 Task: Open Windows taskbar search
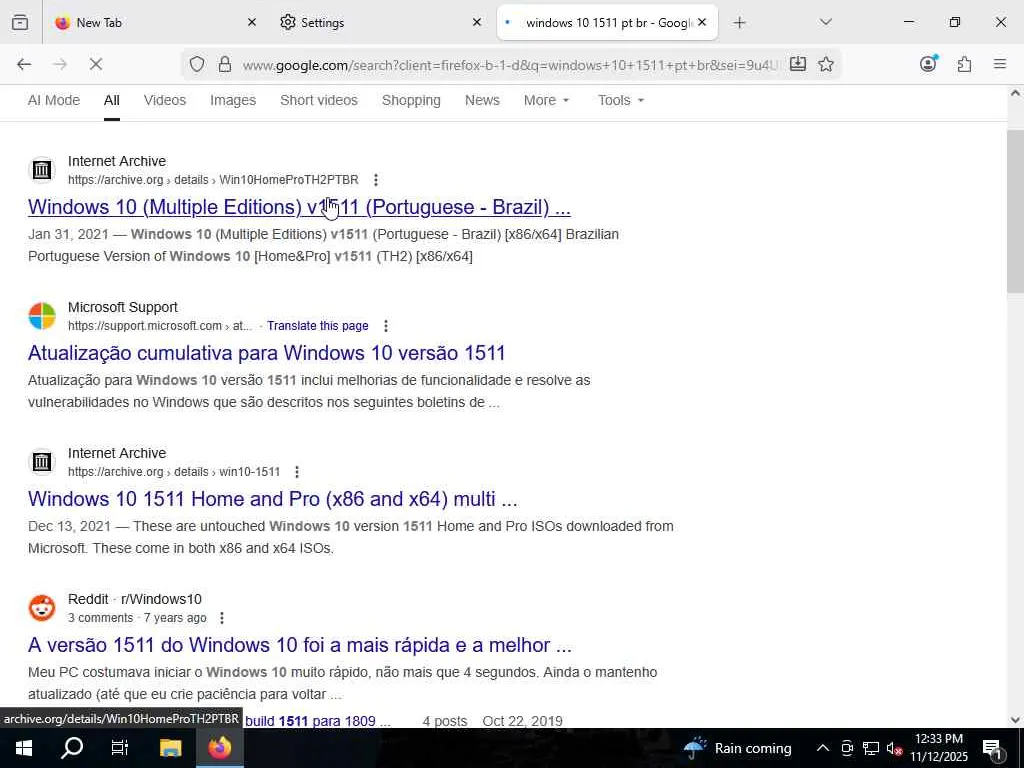pos(72,748)
